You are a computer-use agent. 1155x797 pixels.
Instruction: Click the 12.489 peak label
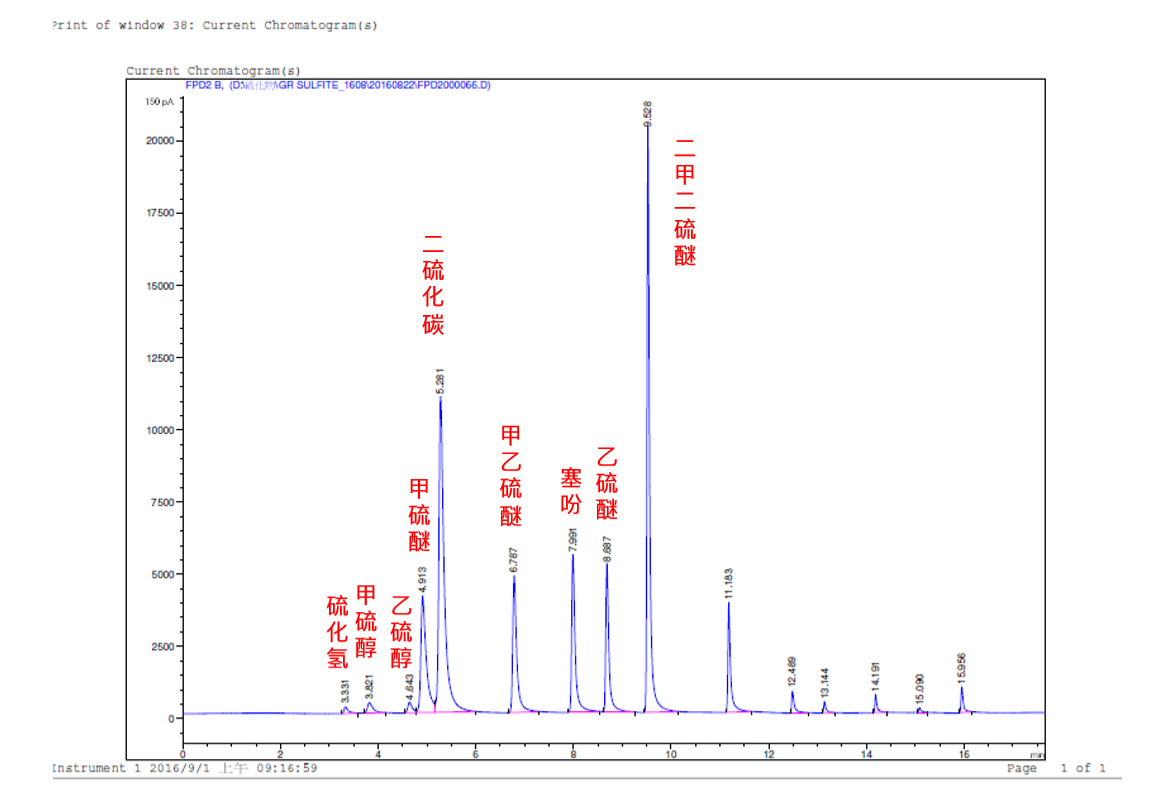(792, 672)
